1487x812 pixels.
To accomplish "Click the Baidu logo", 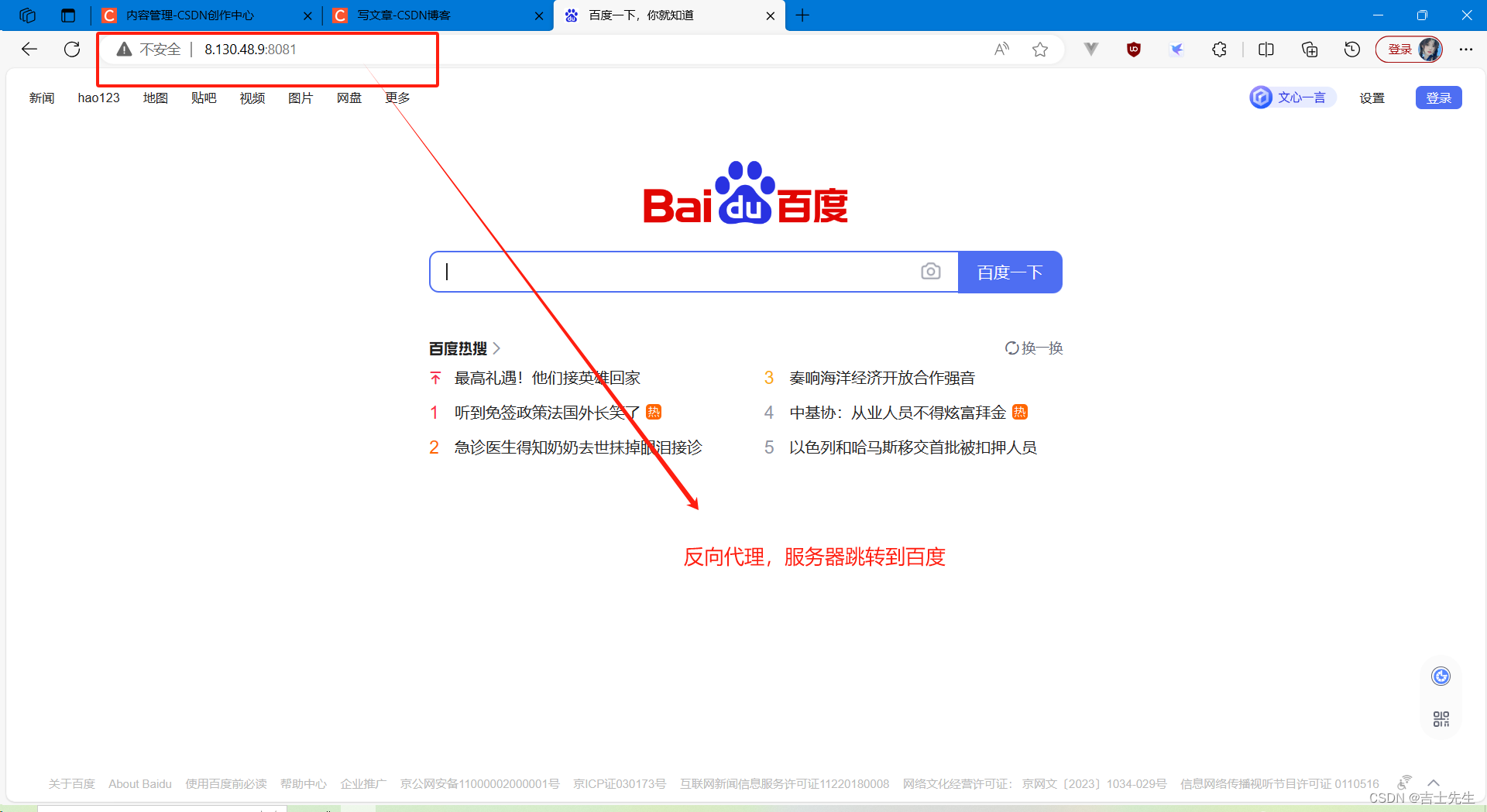I will [746, 193].
